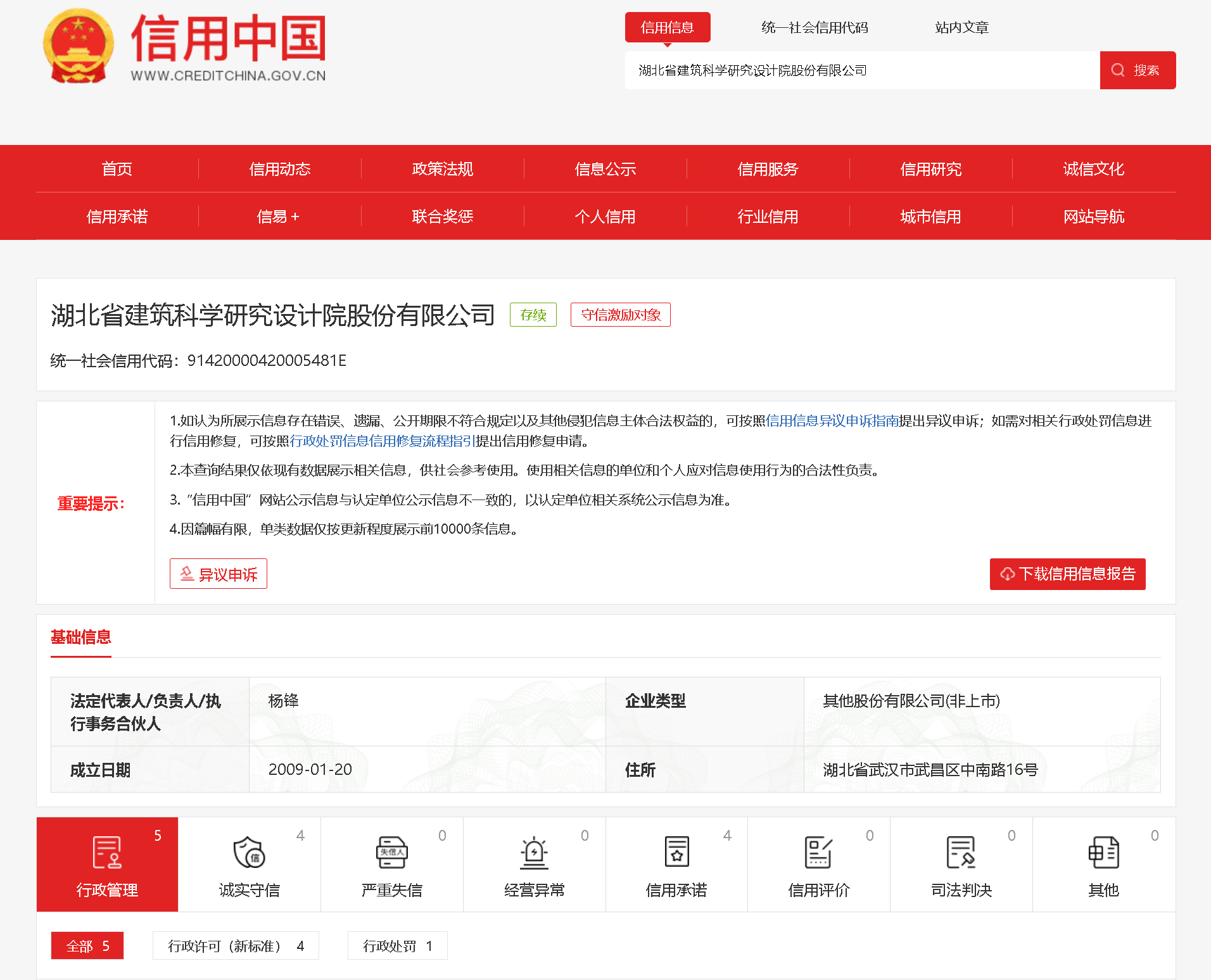Open 严重失信 category icon

[x=392, y=852]
